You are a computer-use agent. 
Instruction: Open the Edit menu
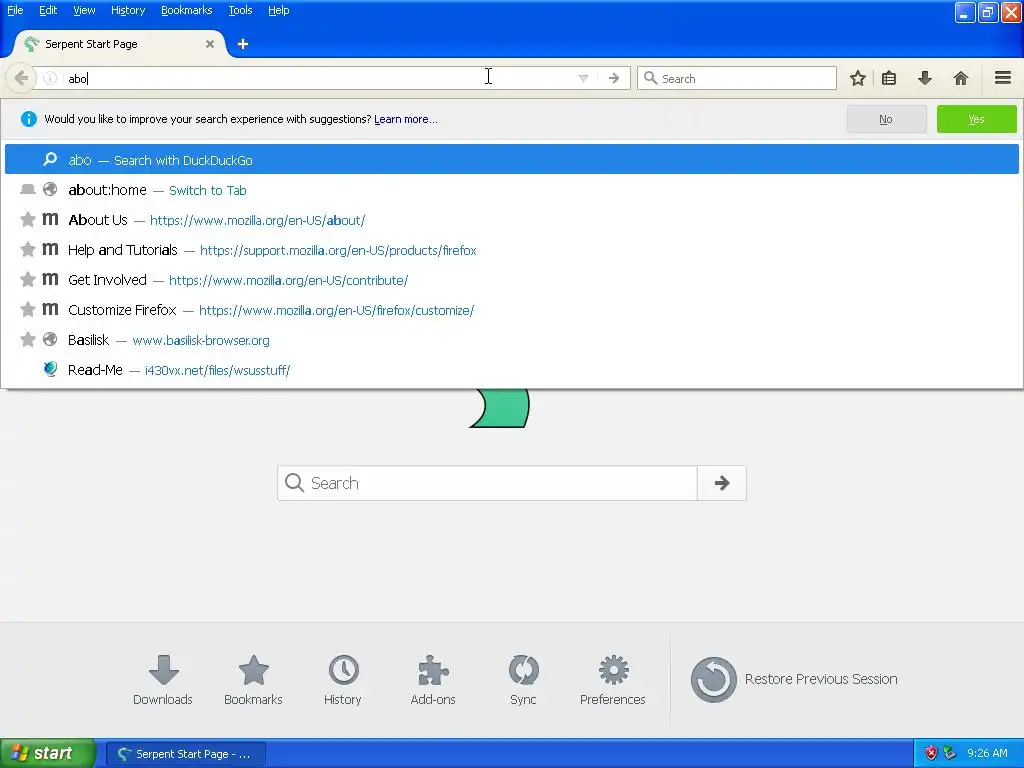[48, 10]
